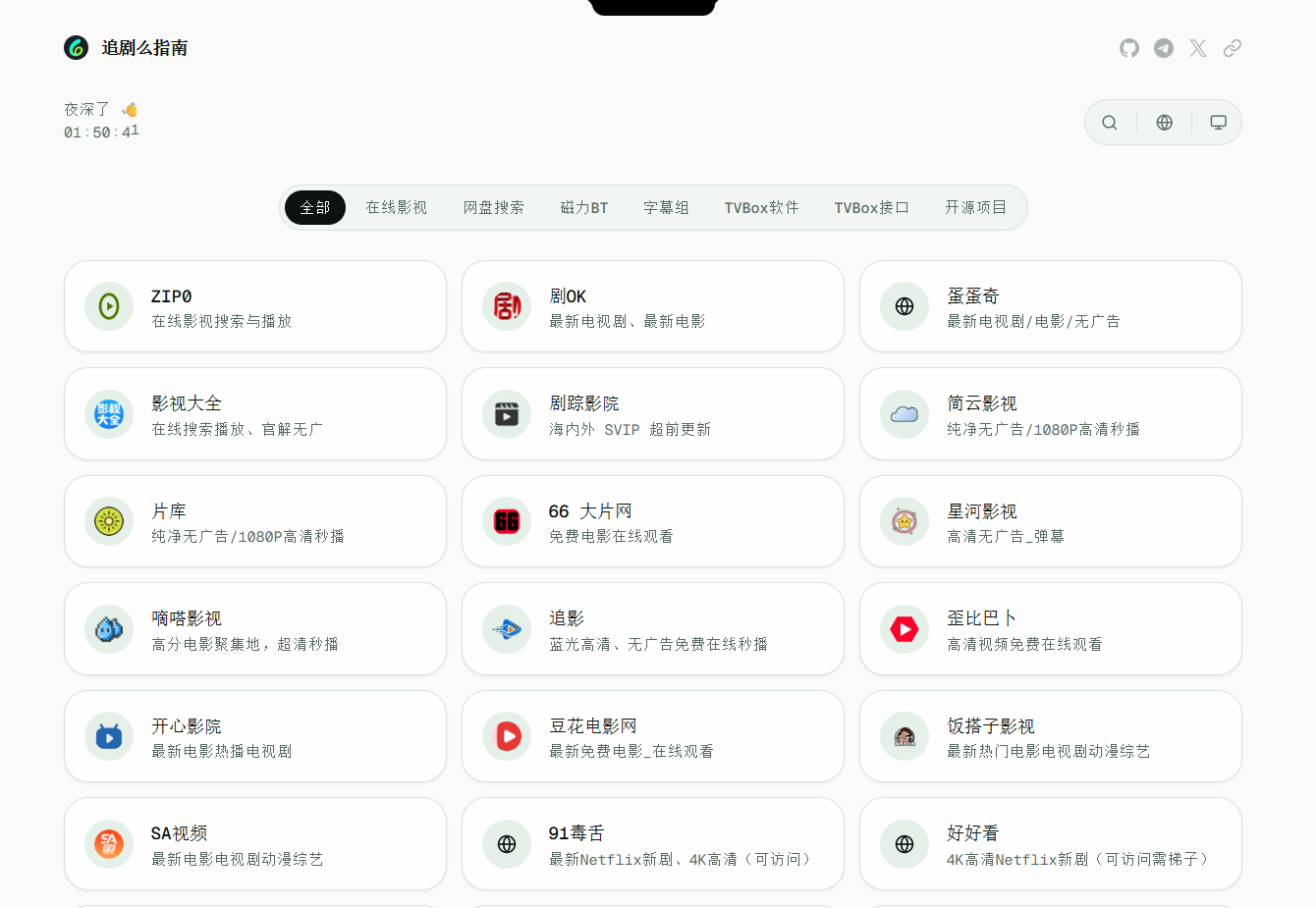Screen dimensions: 1316x908
Task: Open the 好好看 site title
Action: coord(973,833)
